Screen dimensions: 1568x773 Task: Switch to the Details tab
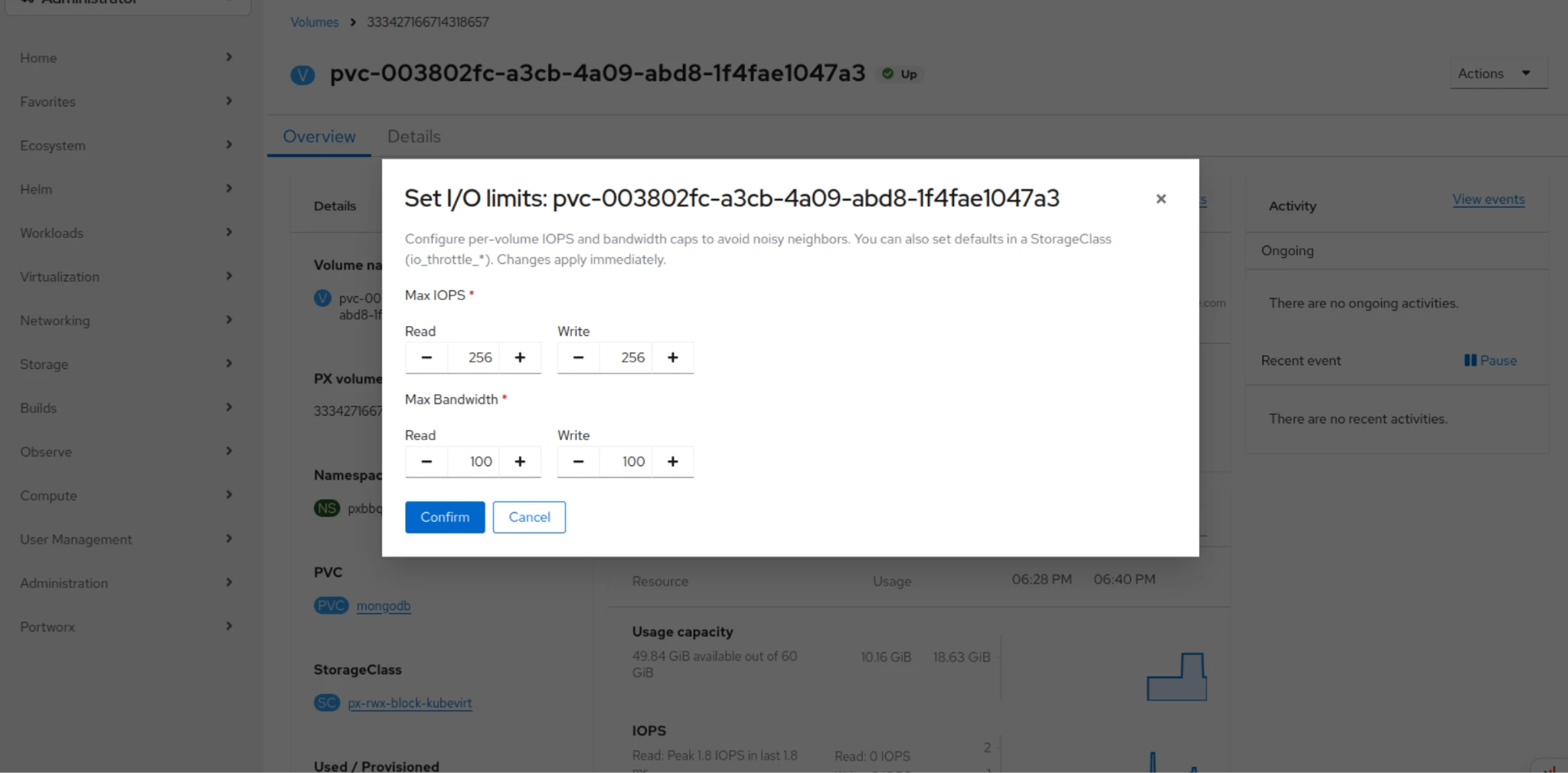[x=414, y=136]
